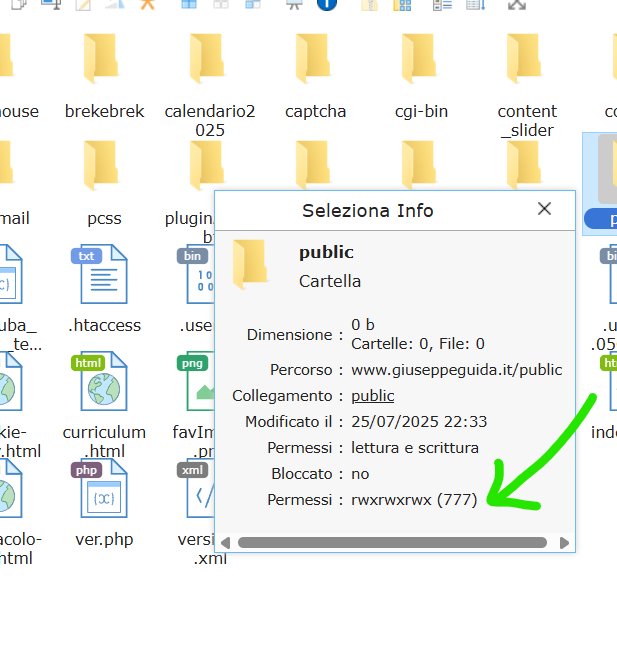Click the info dialog's horizontal scrollbar

[392, 543]
